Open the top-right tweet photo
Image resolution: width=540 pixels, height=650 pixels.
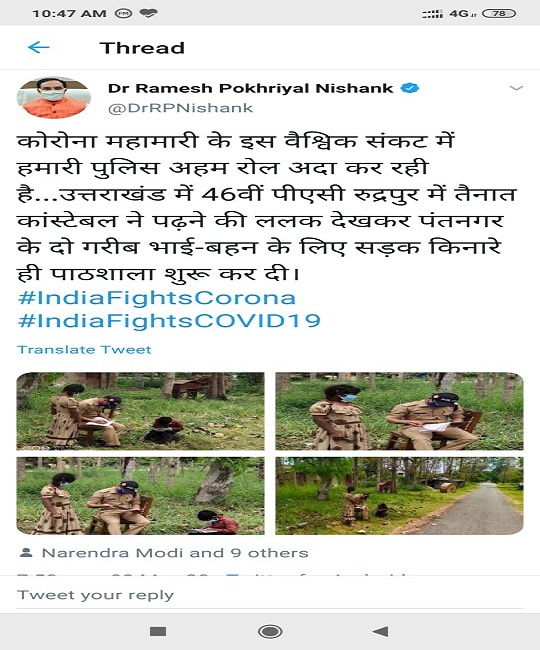(400, 411)
